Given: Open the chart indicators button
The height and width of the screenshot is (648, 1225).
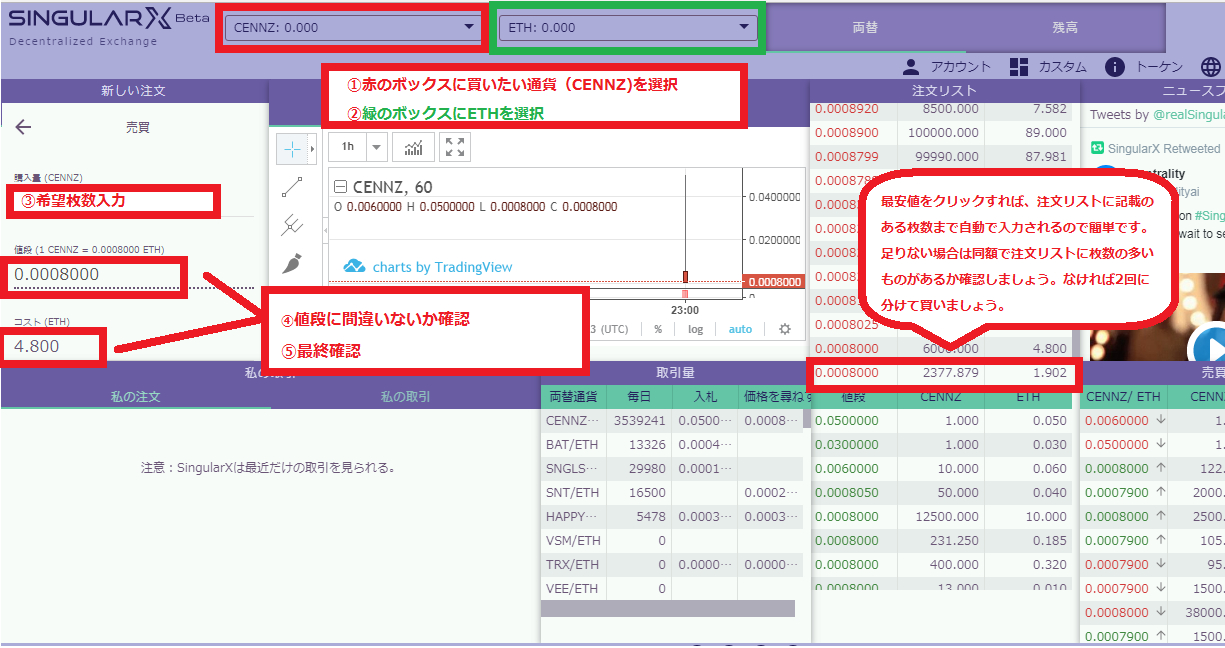Looking at the screenshot, I should 413,147.
